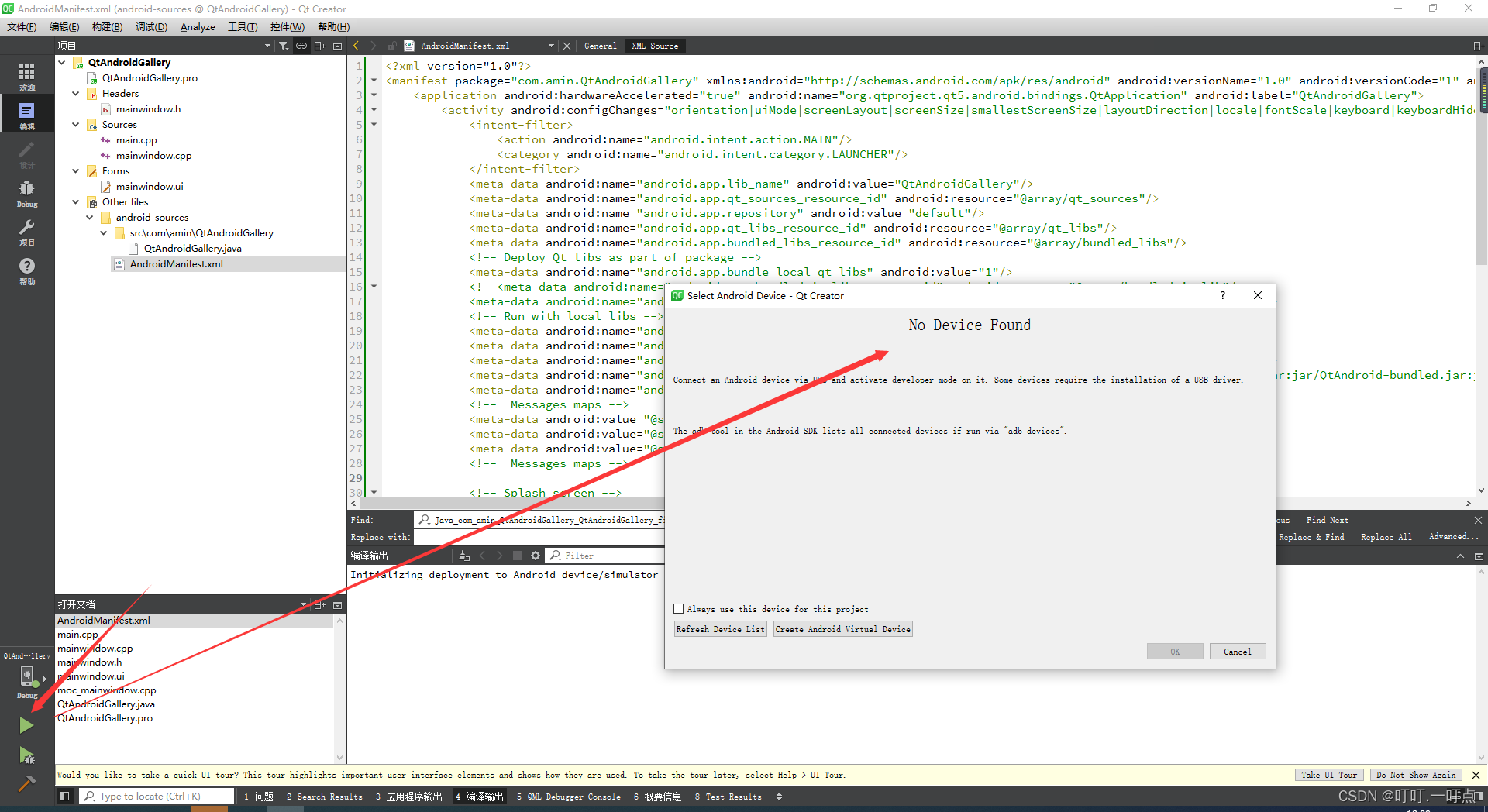Viewport: 1488px width, 812px height.
Task: Click the compile output Filter field
Action: (606, 556)
